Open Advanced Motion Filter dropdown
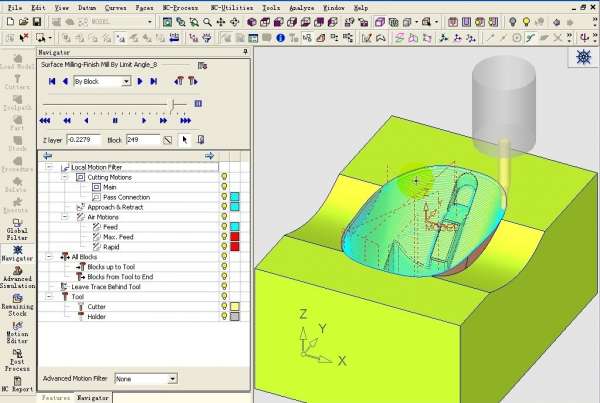Screen dimensions: 600x403 pyautogui.click(x=172, y=379)
